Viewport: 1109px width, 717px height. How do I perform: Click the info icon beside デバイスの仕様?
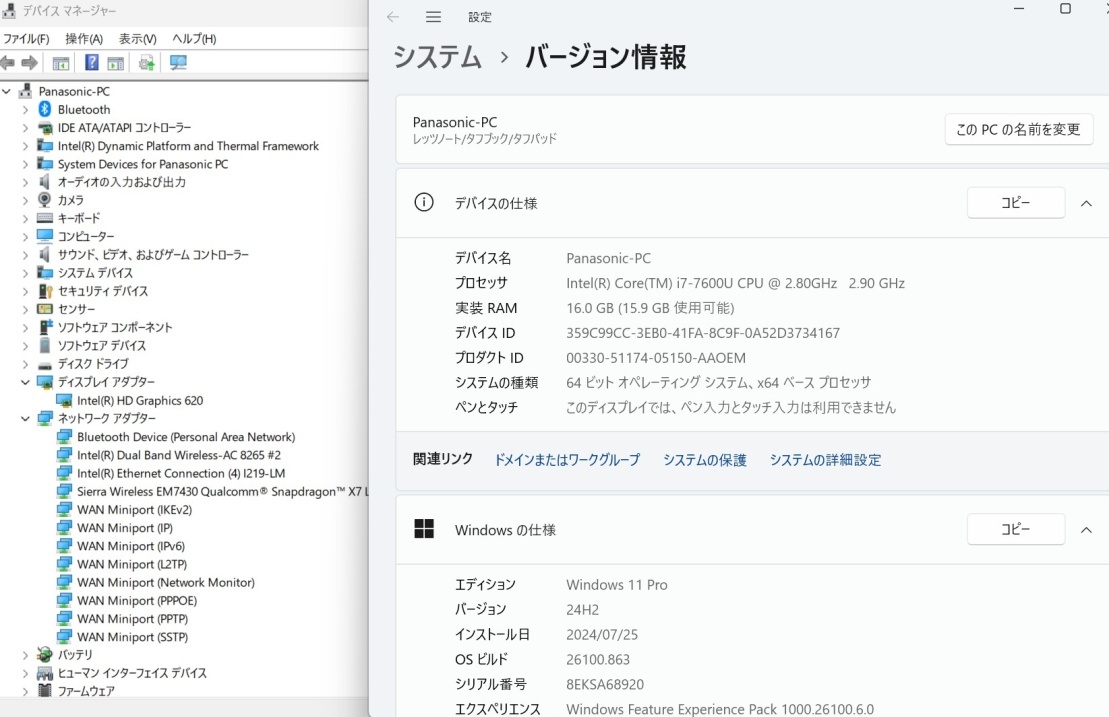(x=424, y=203)
